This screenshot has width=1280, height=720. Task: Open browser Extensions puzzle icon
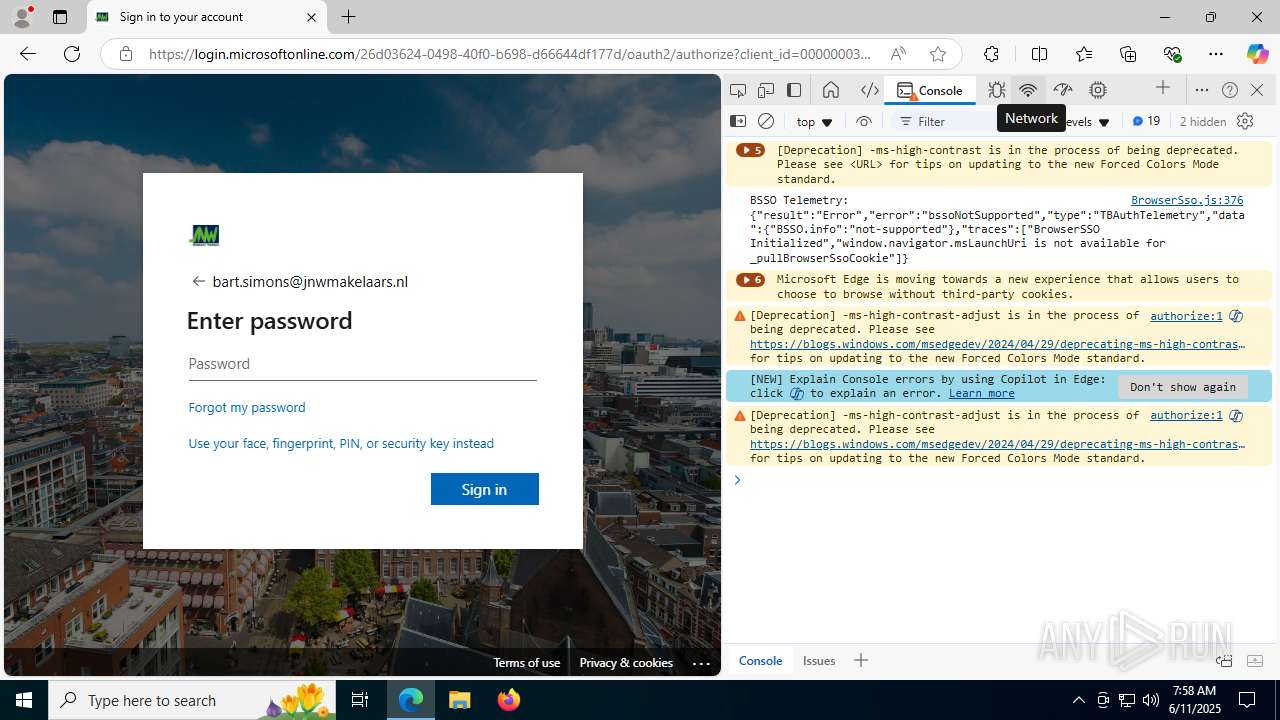tap(991, 54)
